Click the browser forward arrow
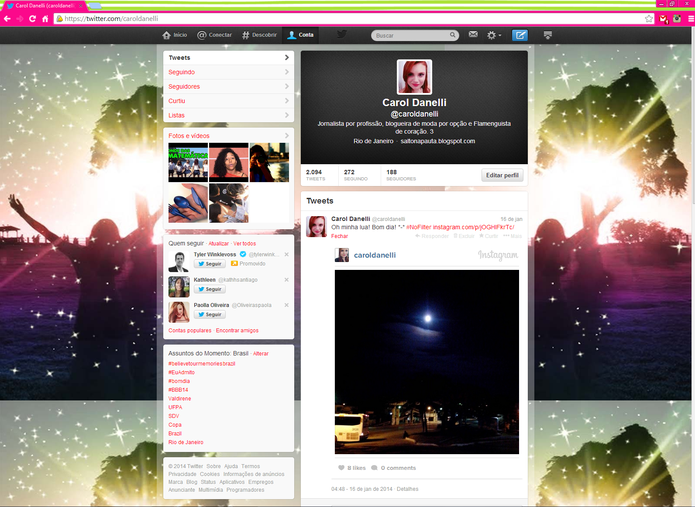This screenshot has height=507, width=695. click(20, 19)
